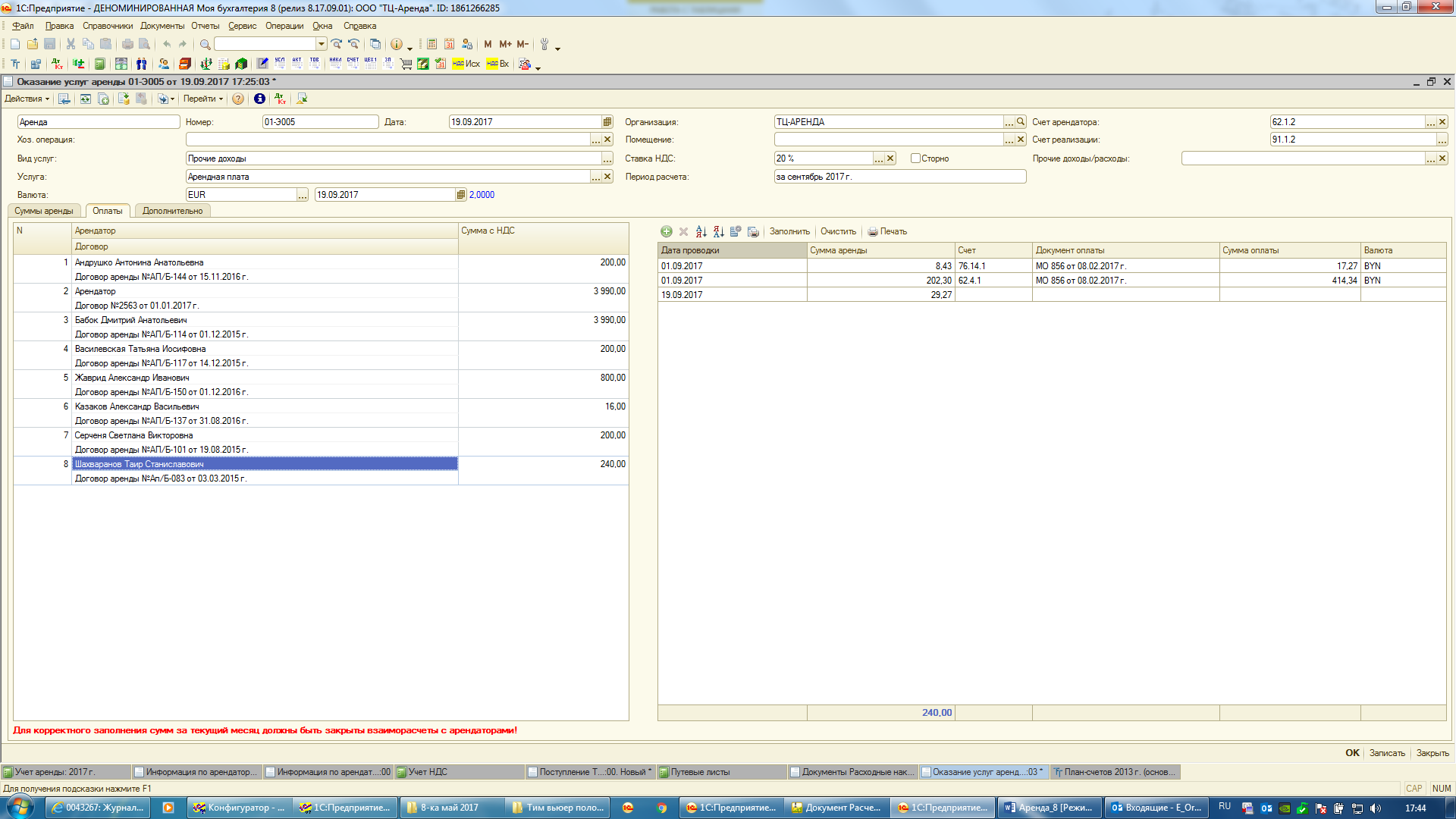
Task: Toggle the Сторно checkbox
Action: tap(915, 158)
